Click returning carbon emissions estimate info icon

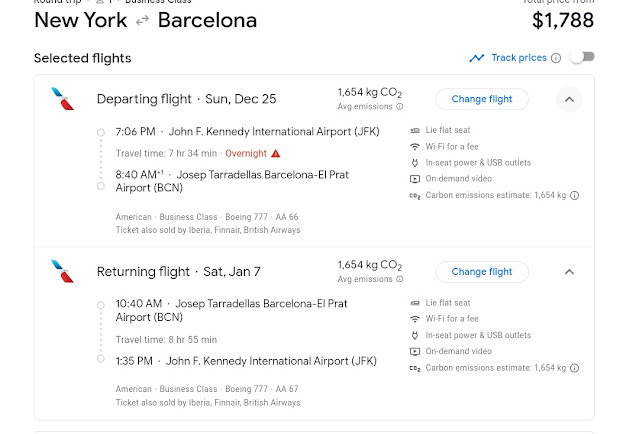574,369
